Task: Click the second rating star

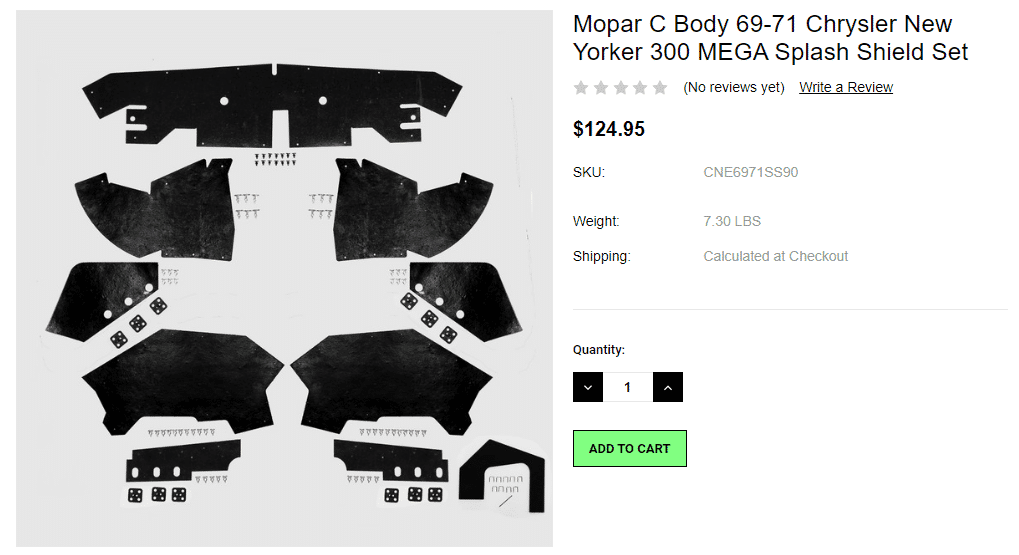Action: tap(601, 88)
